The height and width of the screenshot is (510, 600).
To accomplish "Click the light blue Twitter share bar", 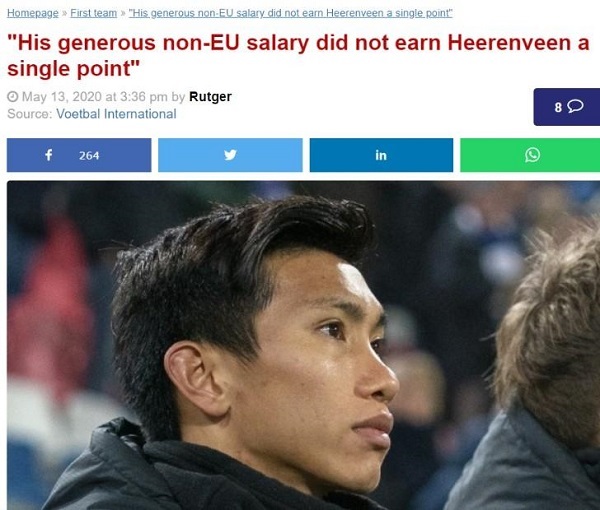I will click(x=230, y=155).
